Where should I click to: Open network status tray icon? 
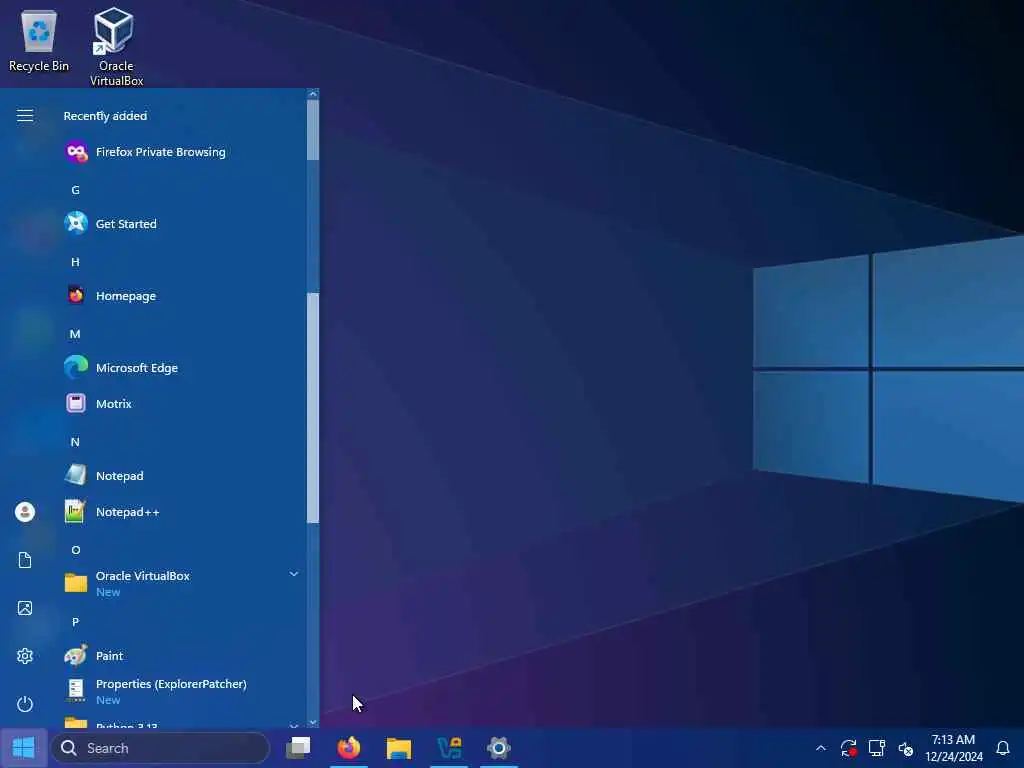(x=876, y=748)
